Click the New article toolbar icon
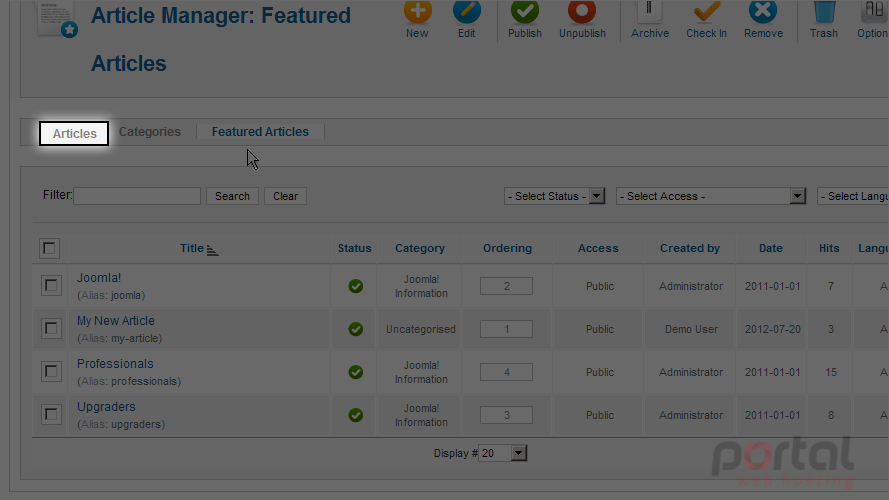Viewport: 889px width, 500px height. pos(417,11)
